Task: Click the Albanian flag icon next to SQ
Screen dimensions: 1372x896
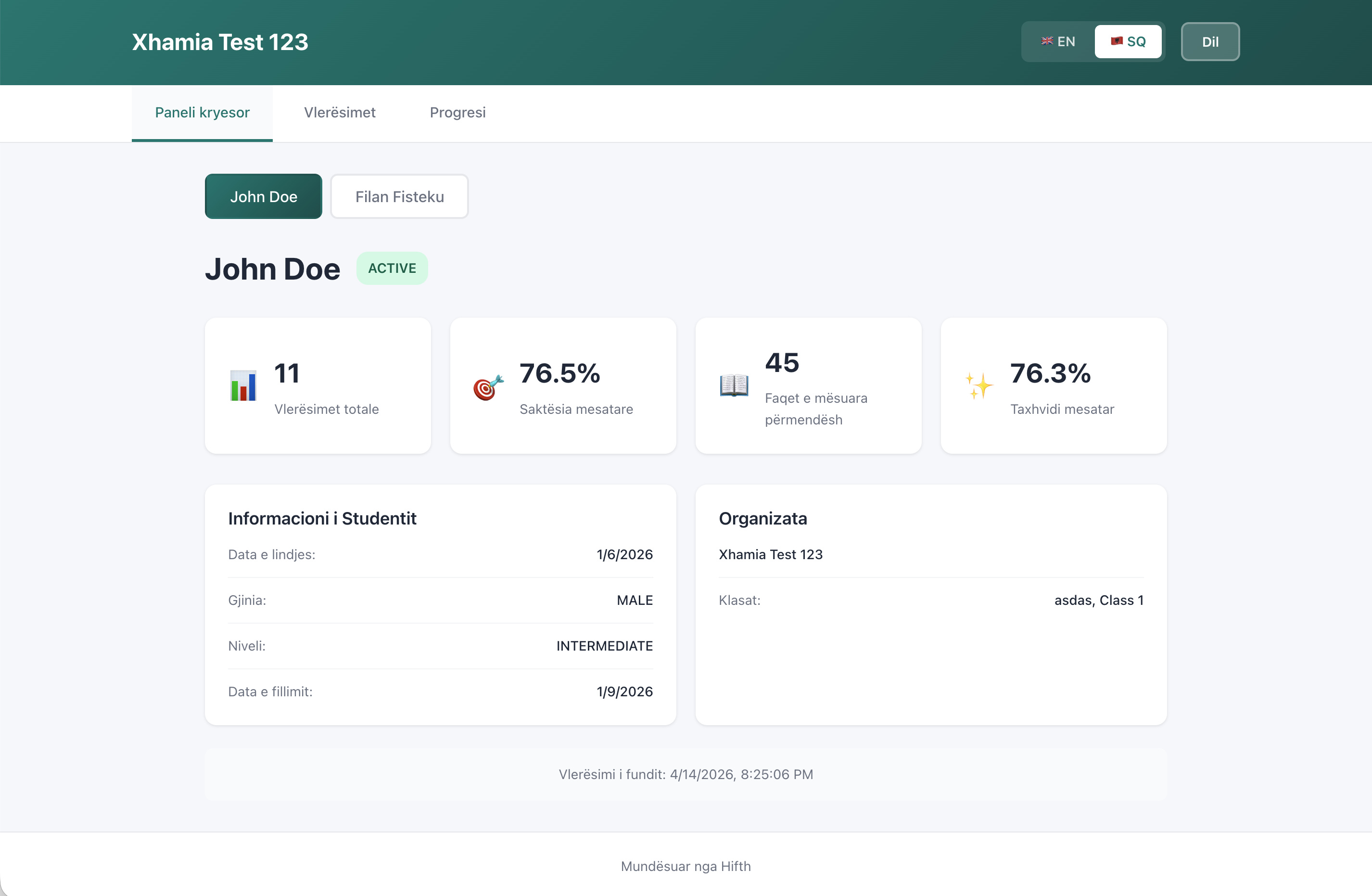Action: [x=1117, y=41]
